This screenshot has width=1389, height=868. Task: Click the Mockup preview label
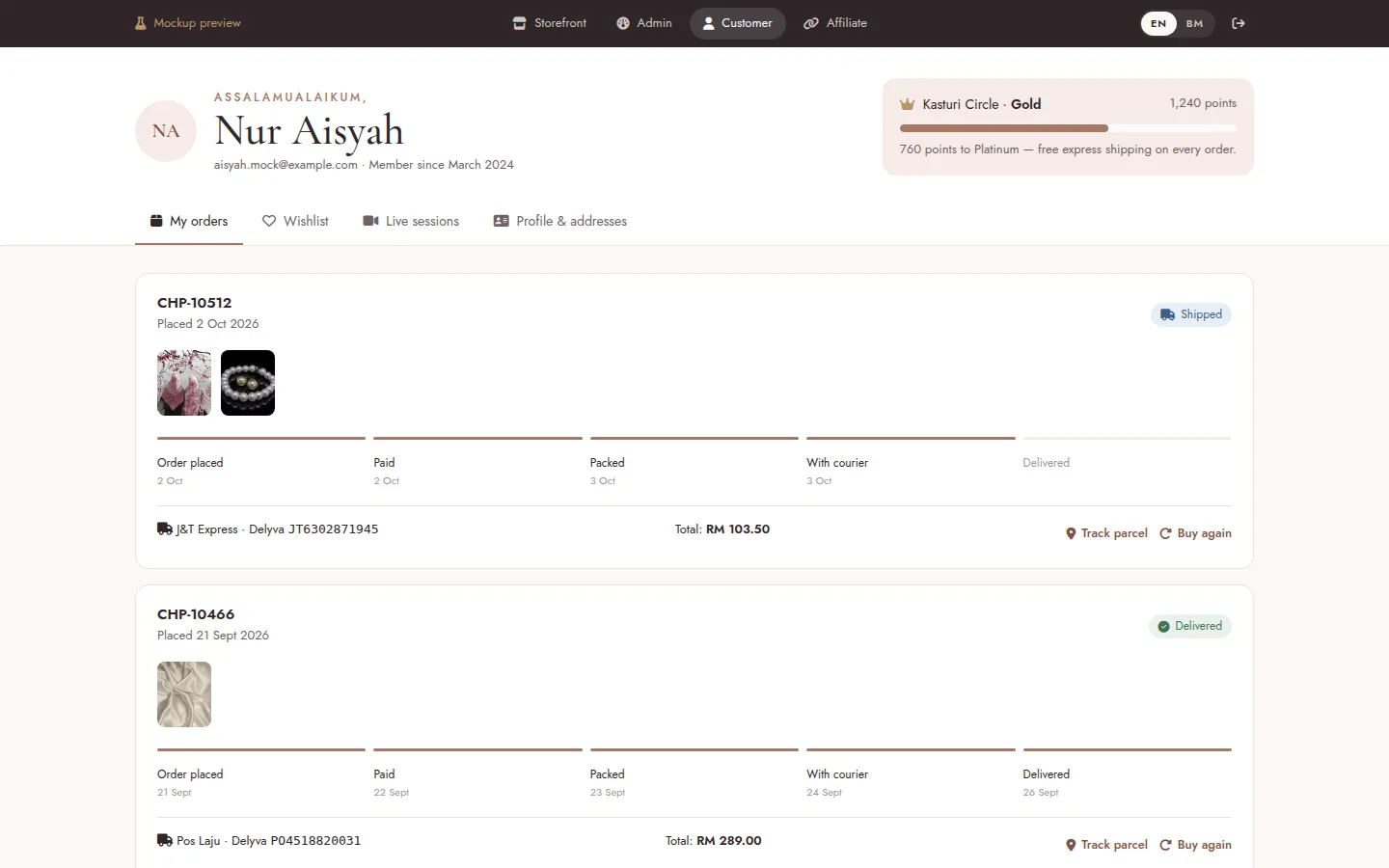(x=197, y=23)
